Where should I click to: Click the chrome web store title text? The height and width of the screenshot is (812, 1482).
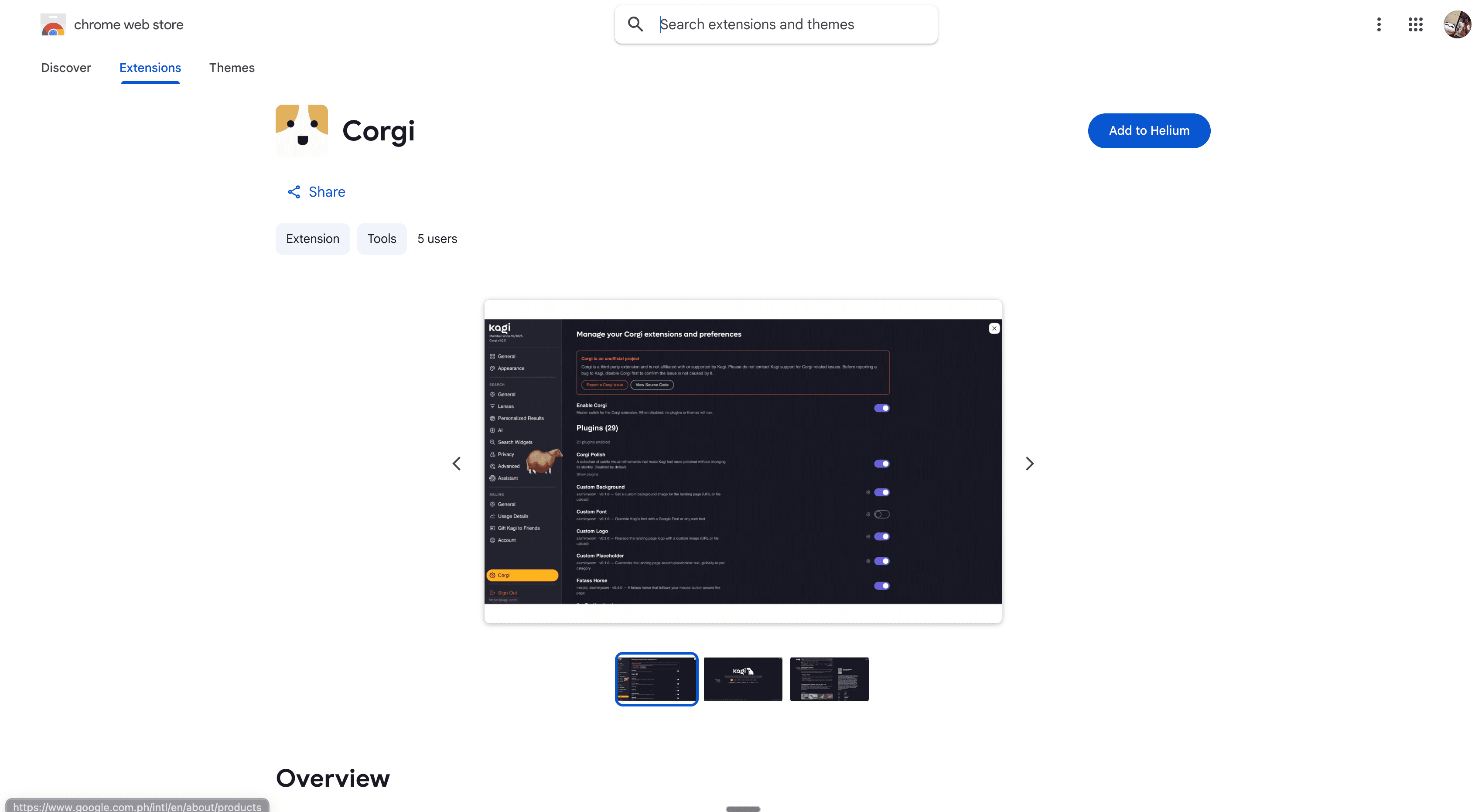pyautogui.click(x=129, y=25)
